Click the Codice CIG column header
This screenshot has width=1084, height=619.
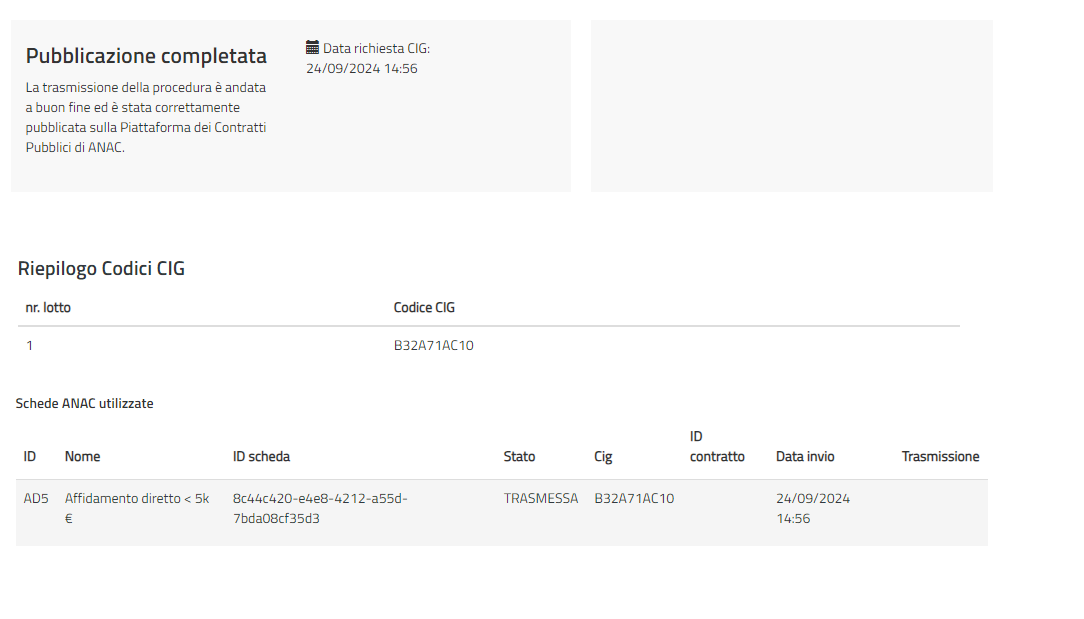point(424,307)
